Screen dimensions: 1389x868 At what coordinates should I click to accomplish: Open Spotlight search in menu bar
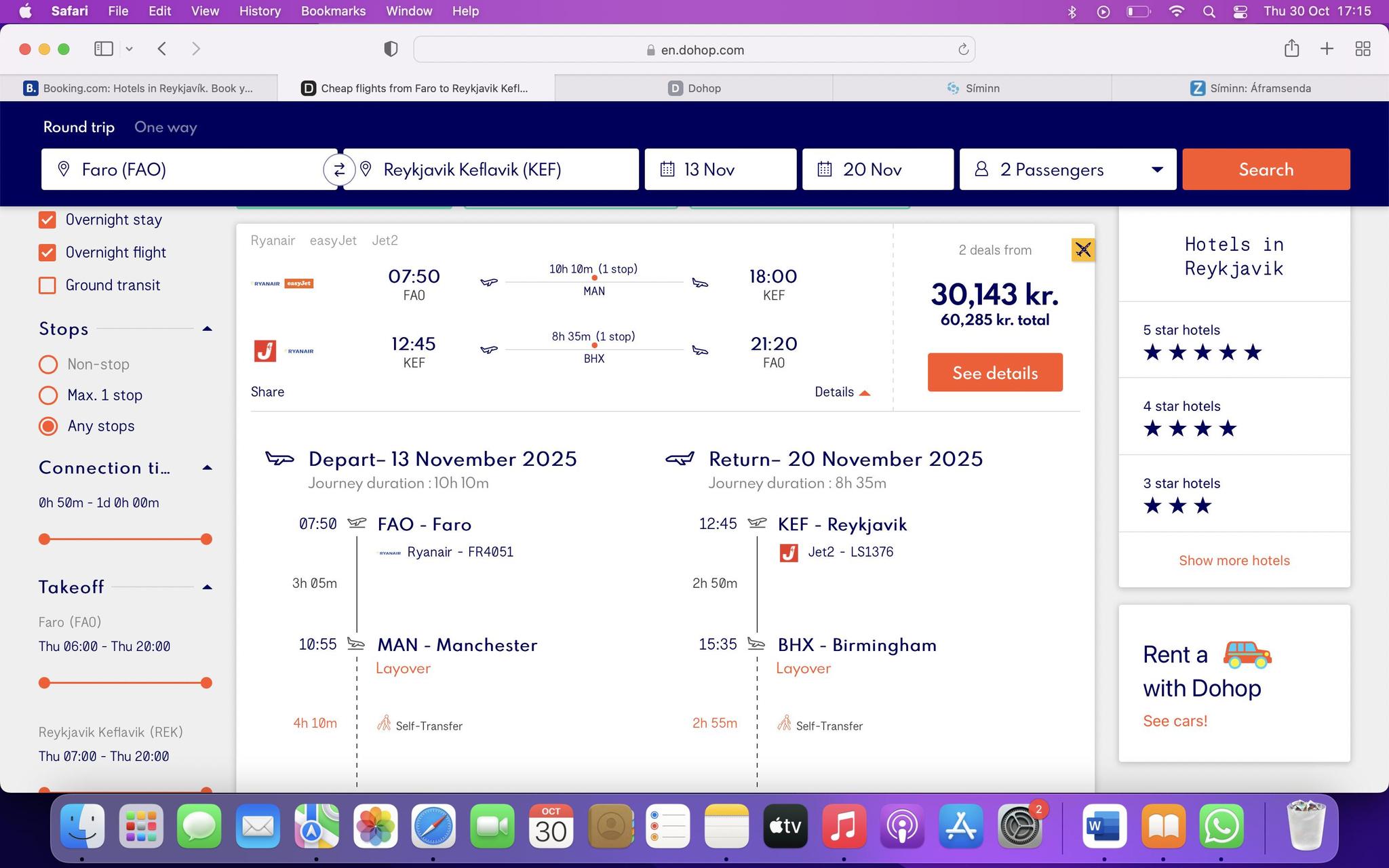[x=1209, y=12]
